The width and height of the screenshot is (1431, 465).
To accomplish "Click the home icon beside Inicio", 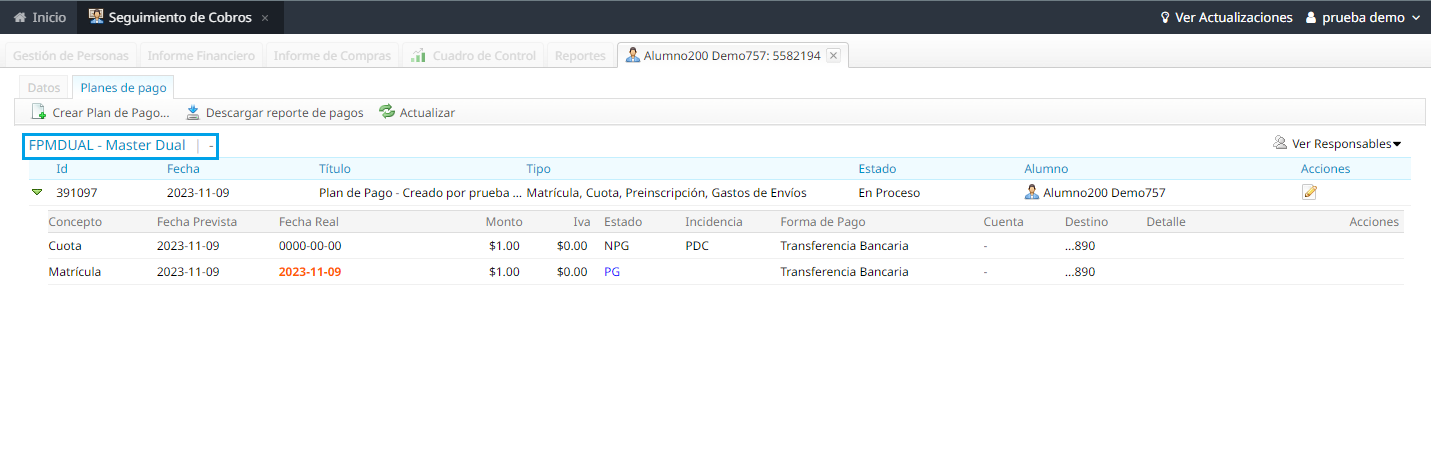I will [19, 18].
